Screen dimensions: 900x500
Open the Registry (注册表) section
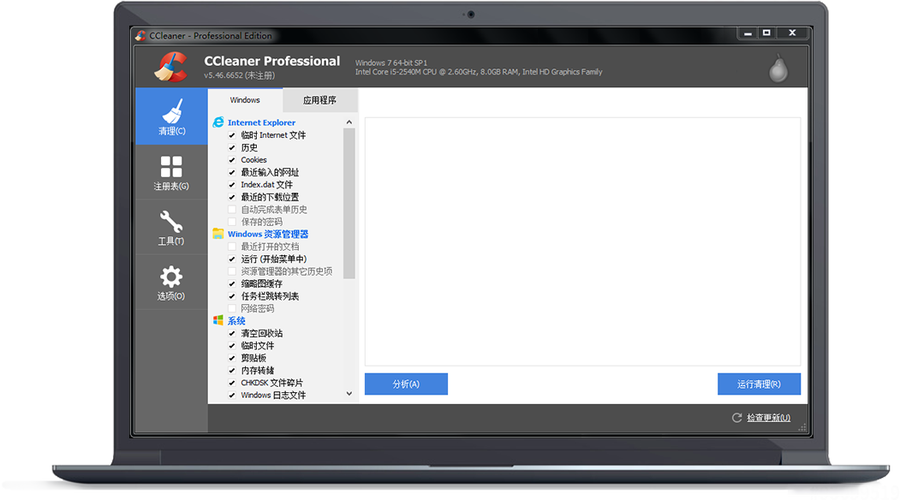[172, 172]
